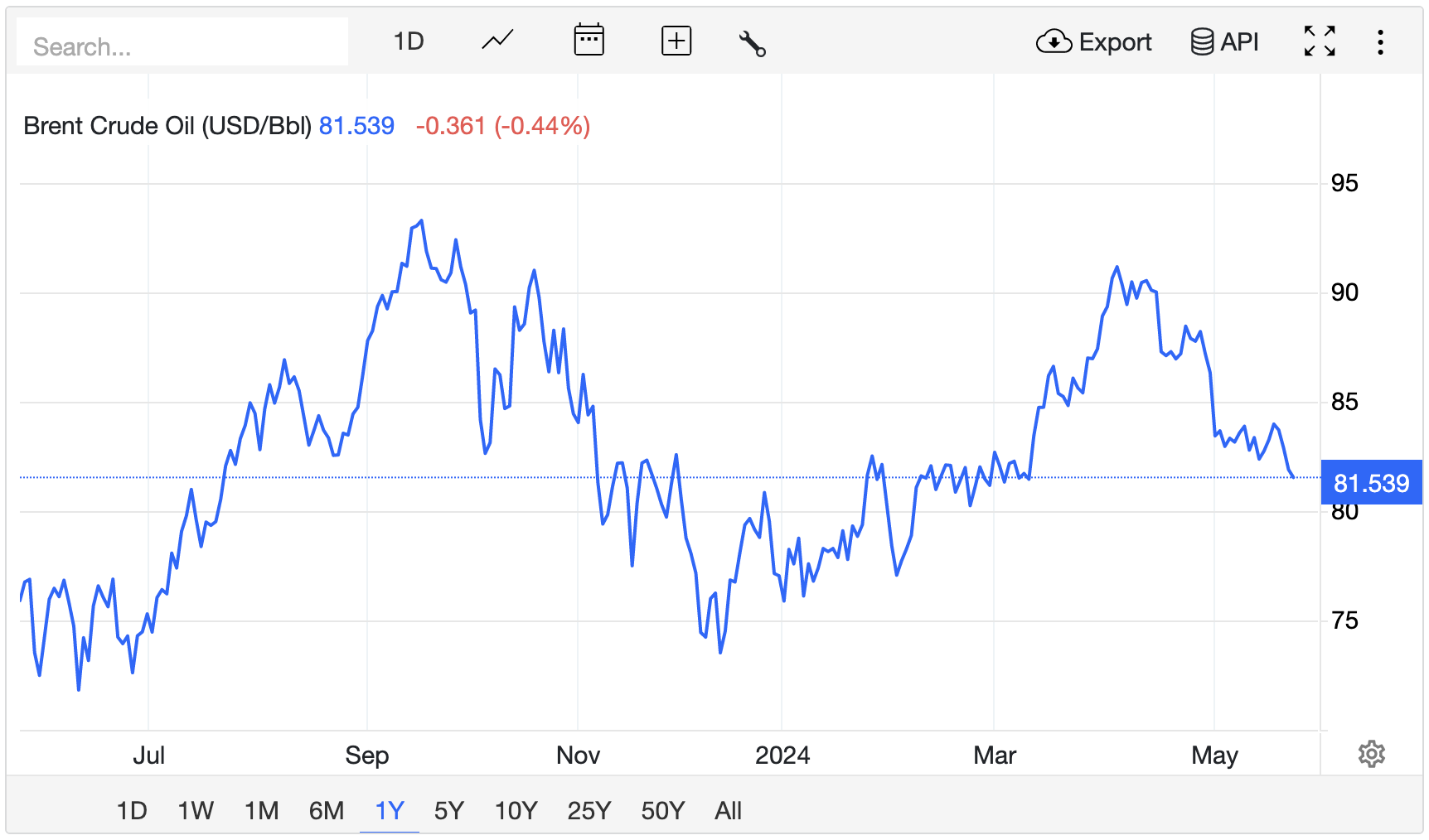Toggle fullscreen with the expand arrows icon
Image resolution: width=1429 pixels, height=840 pixels.
tap(1320, 41)
